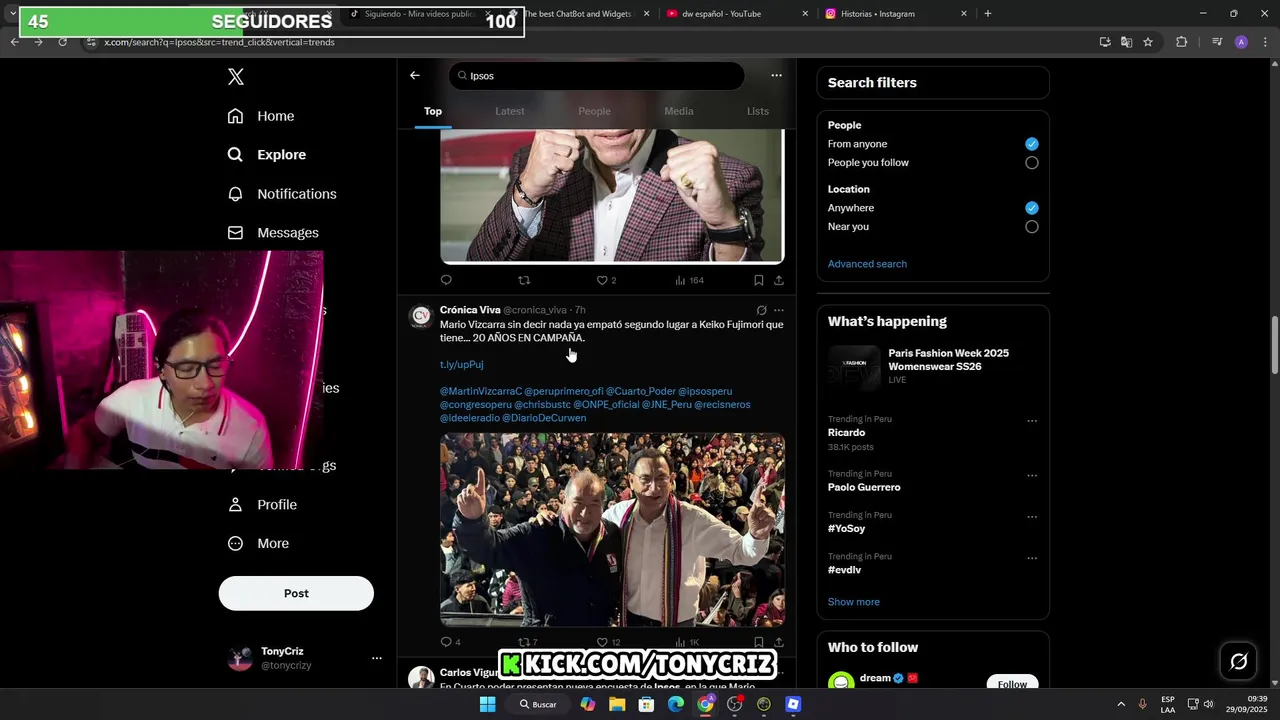This screenshot has height=720, width=1280.
Task: Open the X logo home icon
Action: (x=236, y=77)
